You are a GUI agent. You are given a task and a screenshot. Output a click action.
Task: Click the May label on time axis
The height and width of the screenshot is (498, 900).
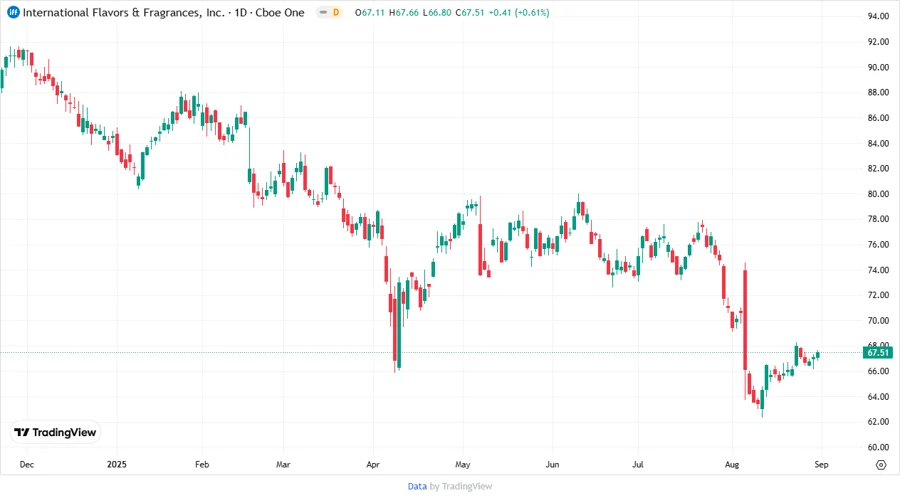(x=463, y=464)
